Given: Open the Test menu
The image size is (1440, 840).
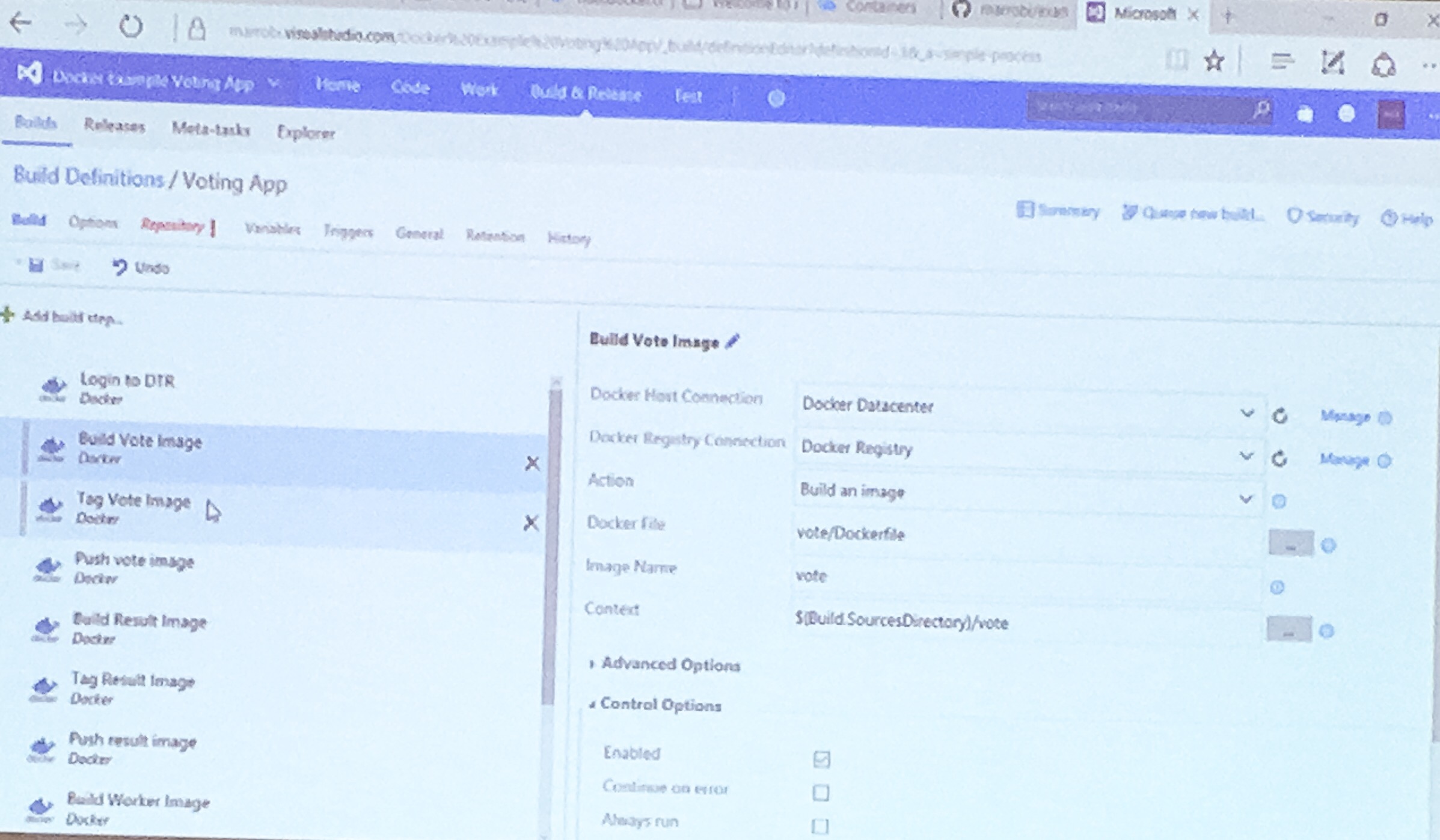Looking at the screenshot, I should click(688, 96).
